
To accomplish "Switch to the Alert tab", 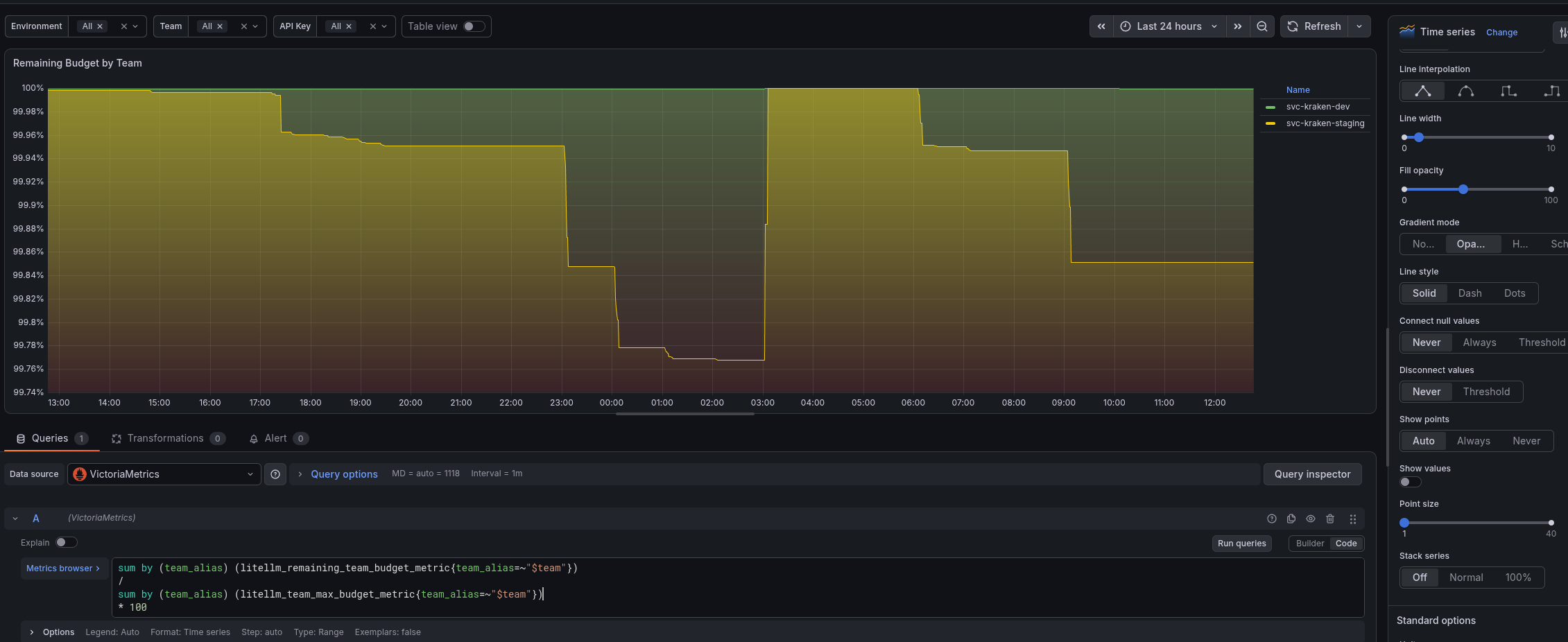I will (x=278, y=438).
